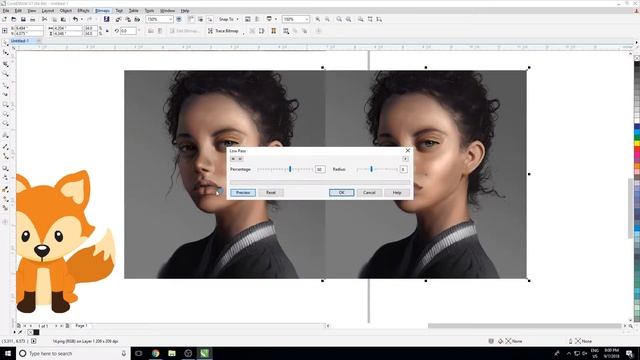
Task: Click the Import icon in the toolbar
Action: [x=118, y=19]
